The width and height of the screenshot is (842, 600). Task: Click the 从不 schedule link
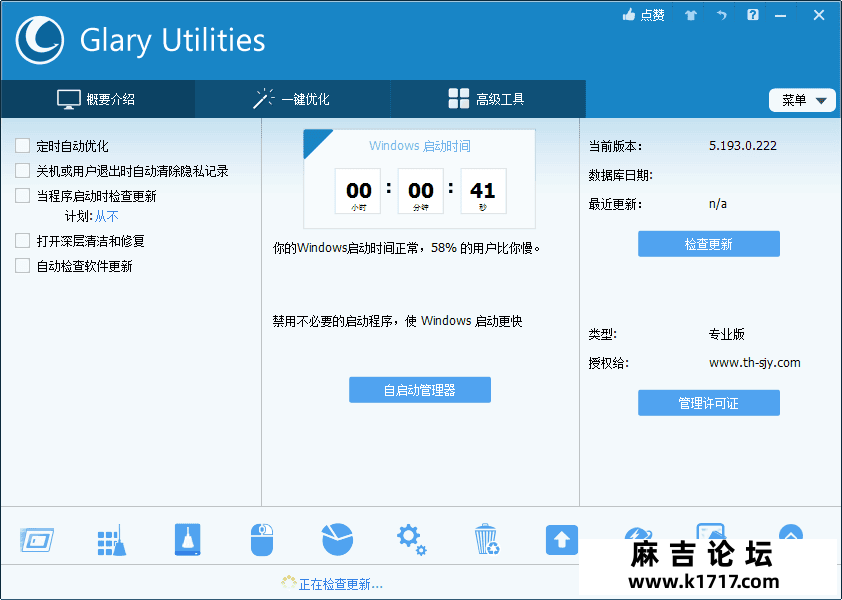(x=107, y=216)
